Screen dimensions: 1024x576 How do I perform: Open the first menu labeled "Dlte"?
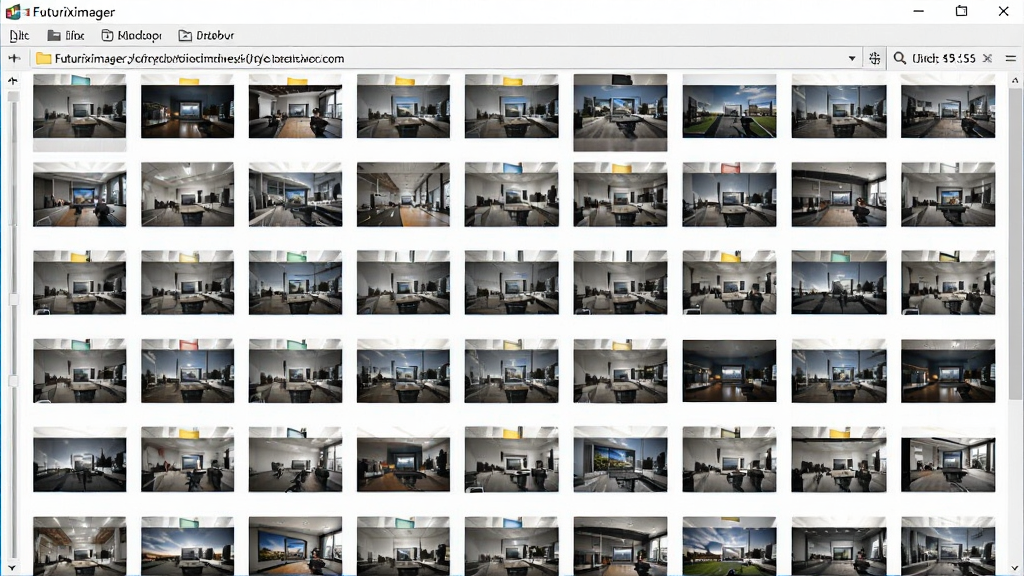[20, 35]
